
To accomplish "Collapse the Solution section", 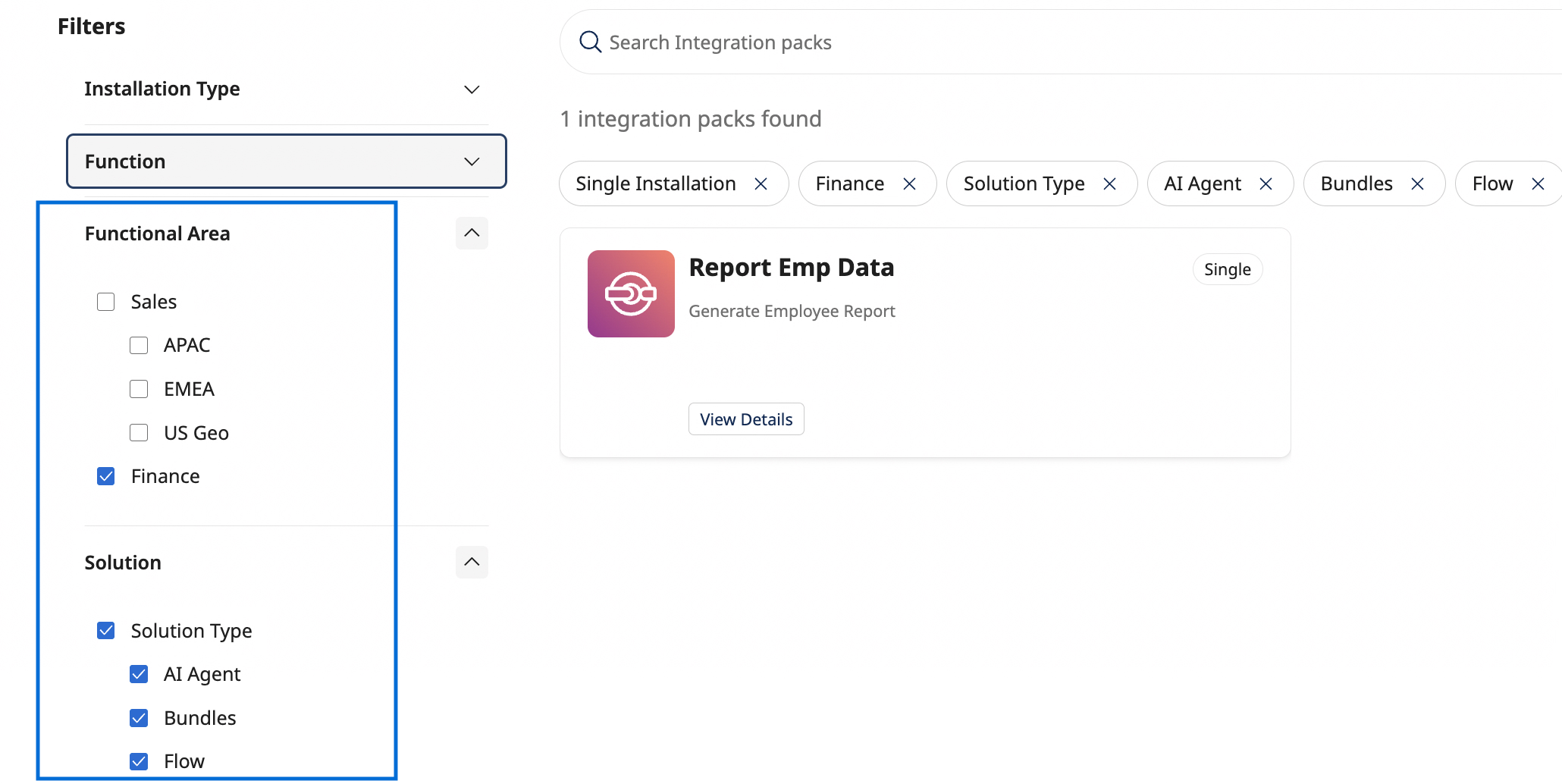I will click(x=471, y=562).
